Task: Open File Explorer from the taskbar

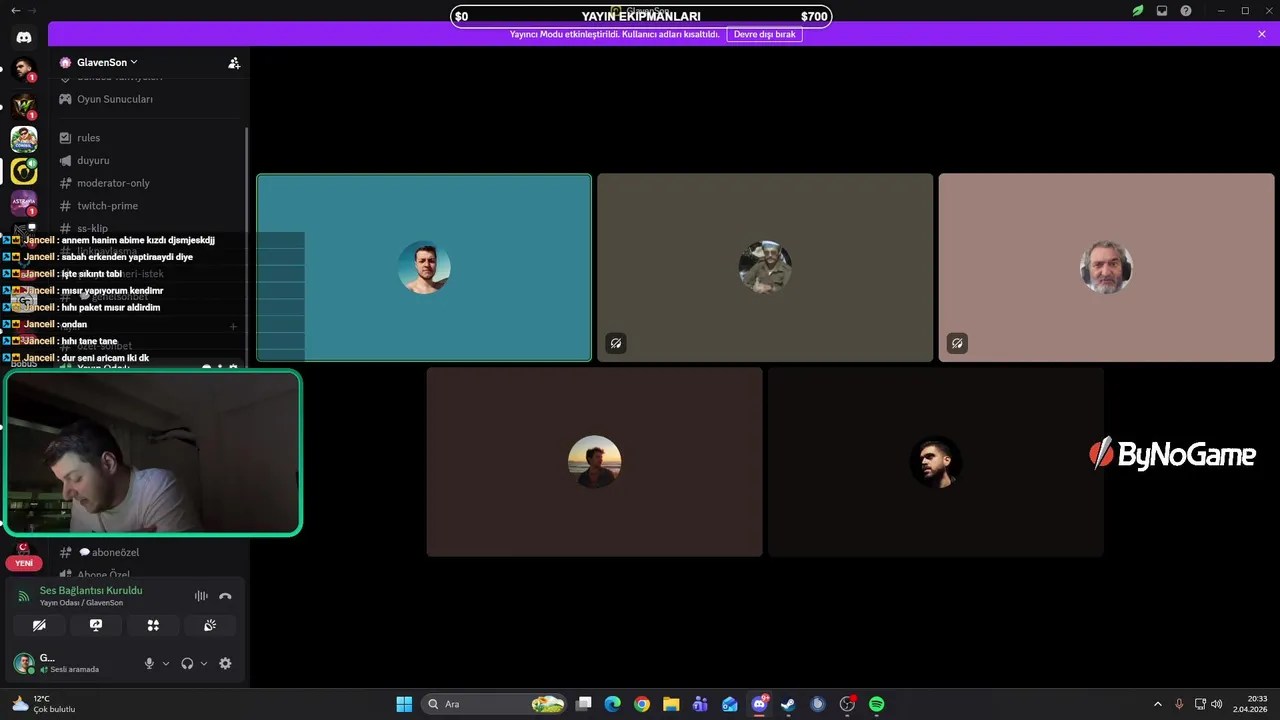Action: [671, 704]
